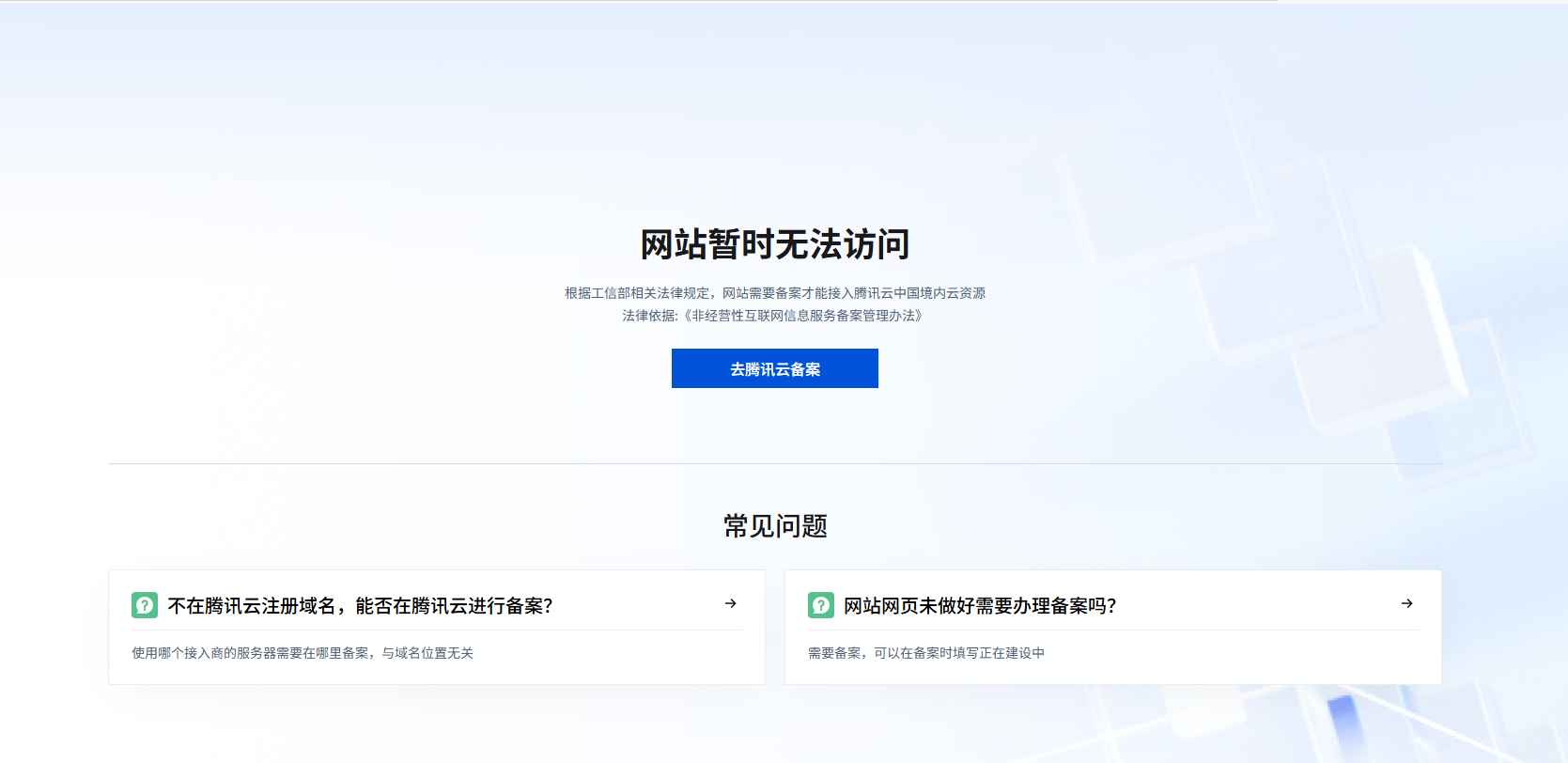Click green question icon beside 网站网页未做好
Viewport: 1568px width, 763px height.
click(x=820, y=605)
